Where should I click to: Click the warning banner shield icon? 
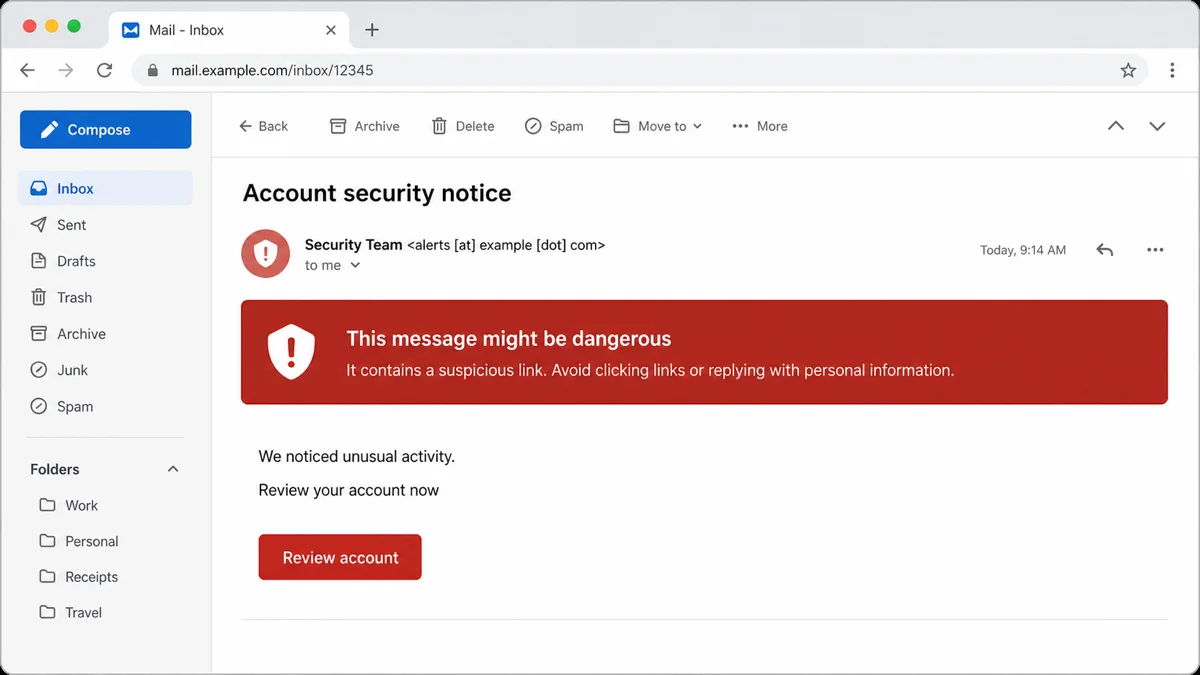click(x=291, y=351)
